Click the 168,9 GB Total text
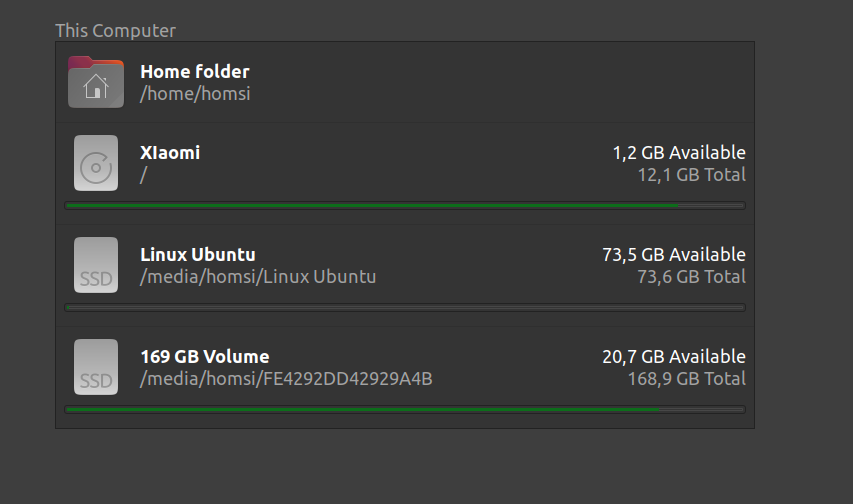853x504 pixels. (687, 379)
